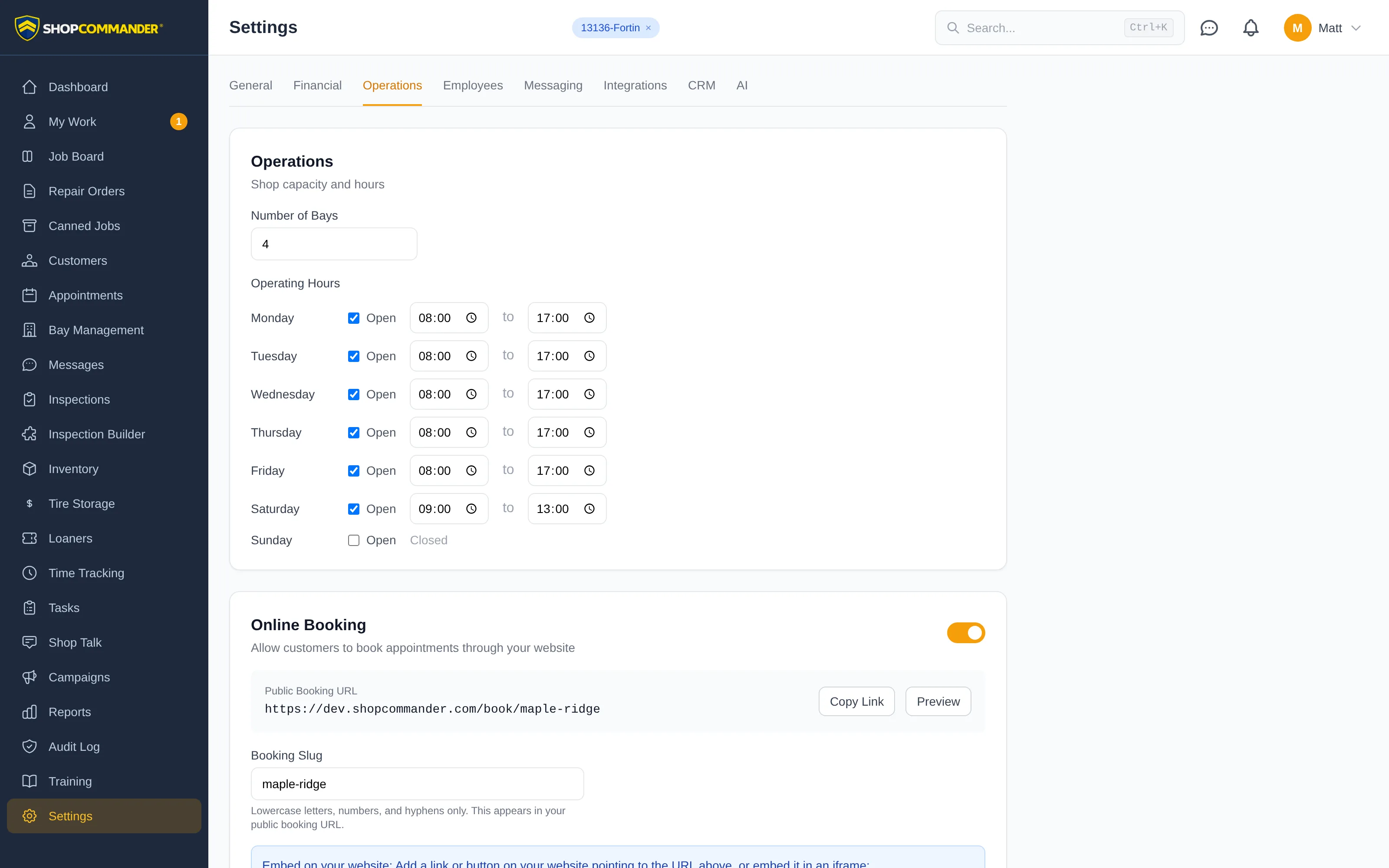Open Campaigns megaphone icon
The image size is (1389, 868).
(29, 677)
